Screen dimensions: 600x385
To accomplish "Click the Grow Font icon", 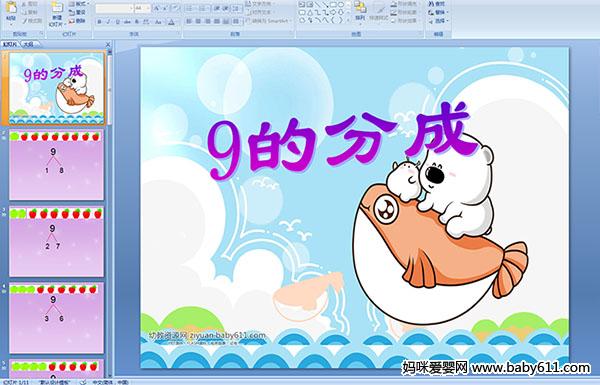I will [157, 8].
